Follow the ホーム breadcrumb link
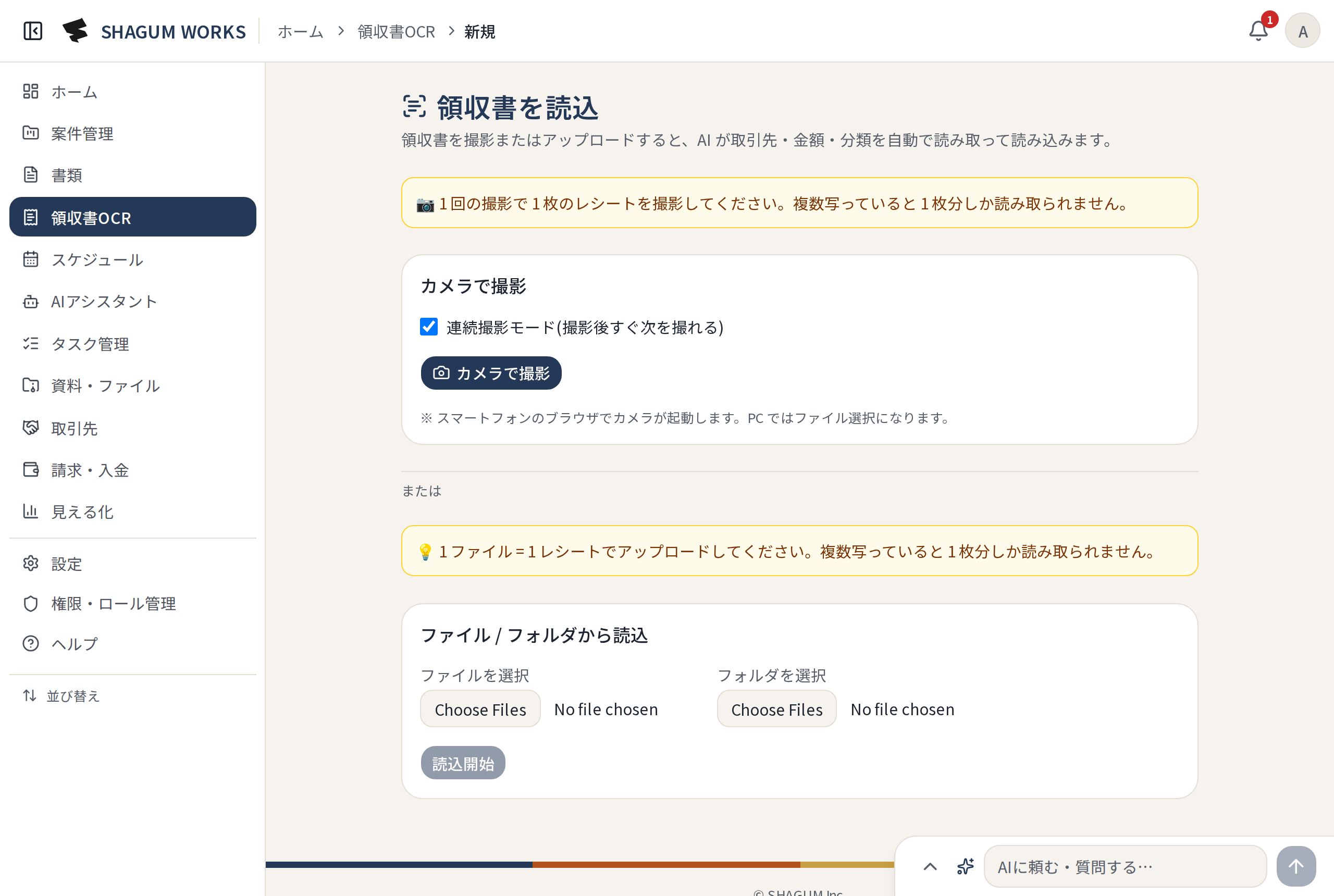The width and height of the screenshot is (1334, 896). 301,31
